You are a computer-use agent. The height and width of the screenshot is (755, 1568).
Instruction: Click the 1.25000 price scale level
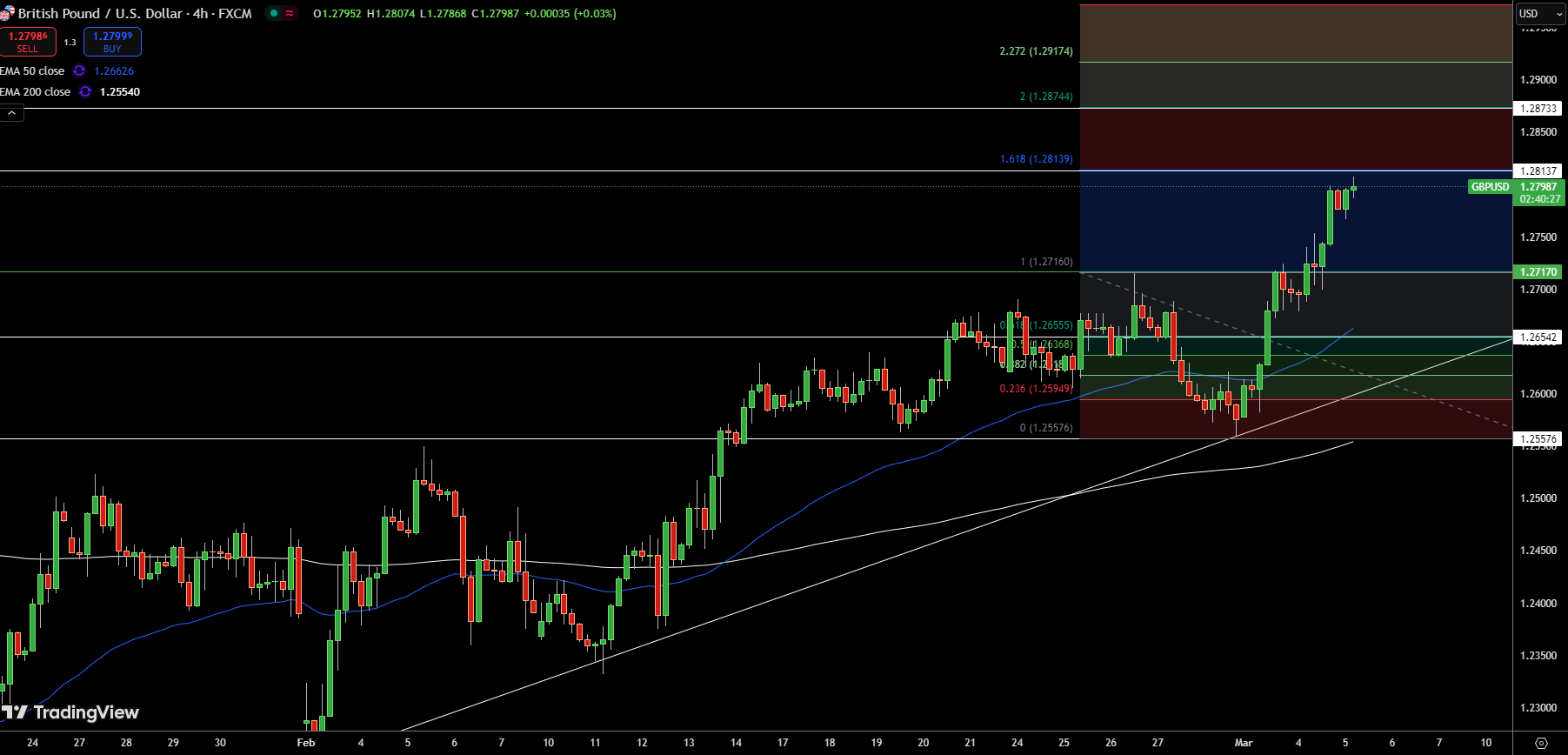point(1538,498)
